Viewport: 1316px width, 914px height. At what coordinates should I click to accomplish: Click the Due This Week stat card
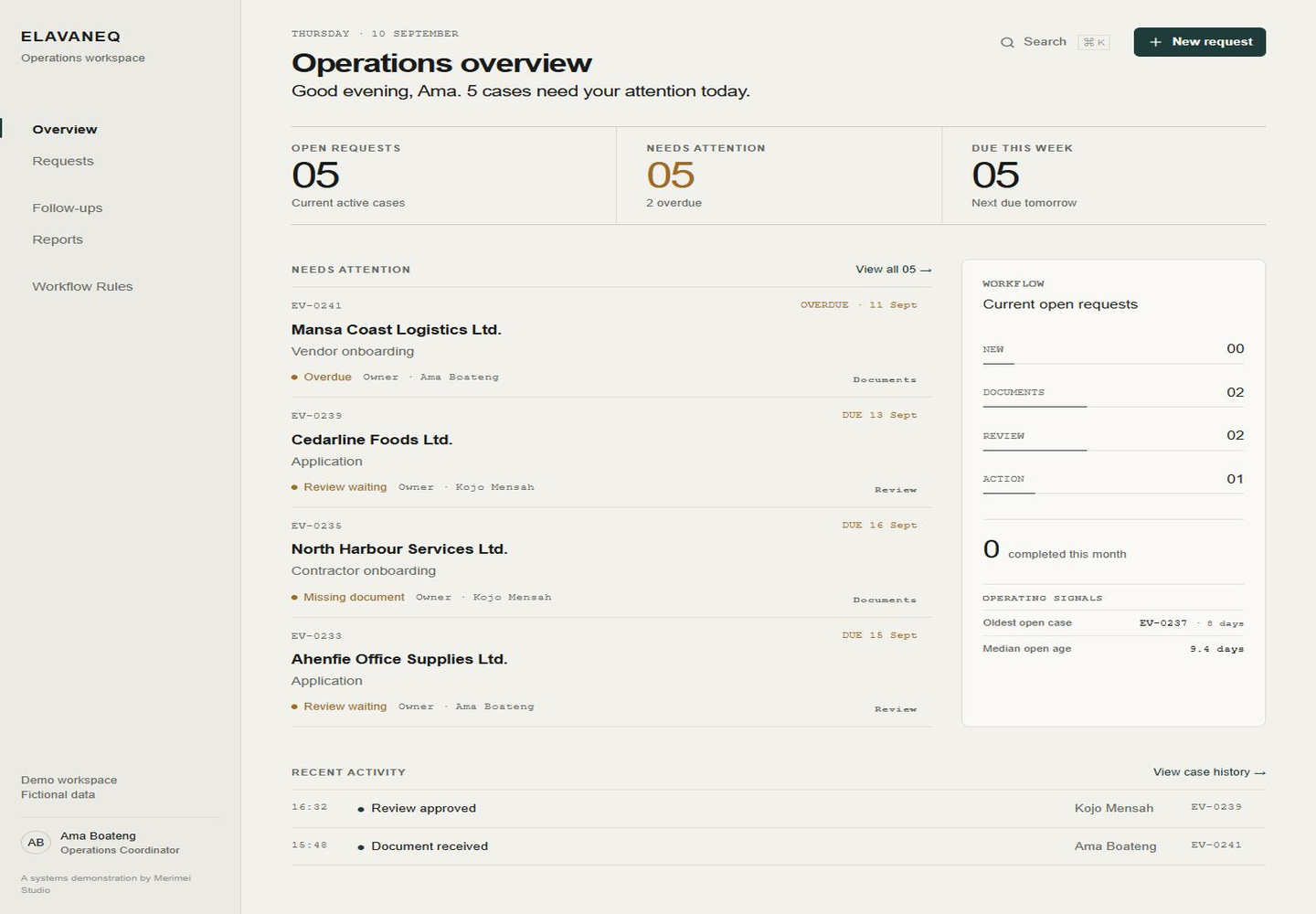[1104, 175]
